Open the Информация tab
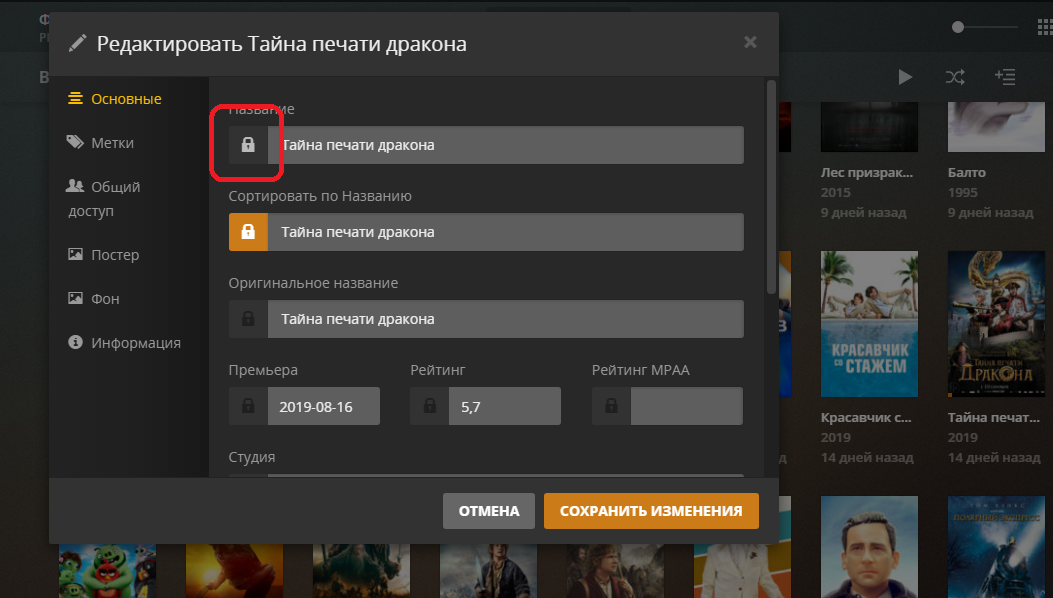 pos(135,343)
